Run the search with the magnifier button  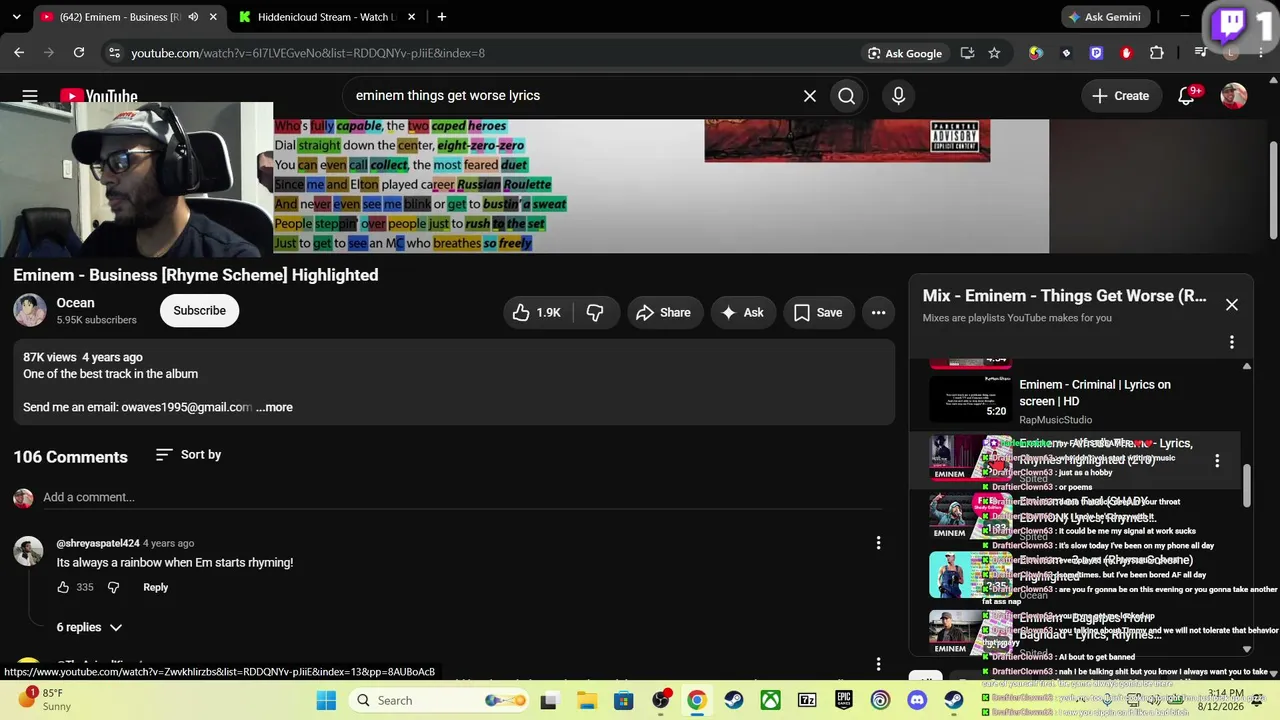click(847, 96)
